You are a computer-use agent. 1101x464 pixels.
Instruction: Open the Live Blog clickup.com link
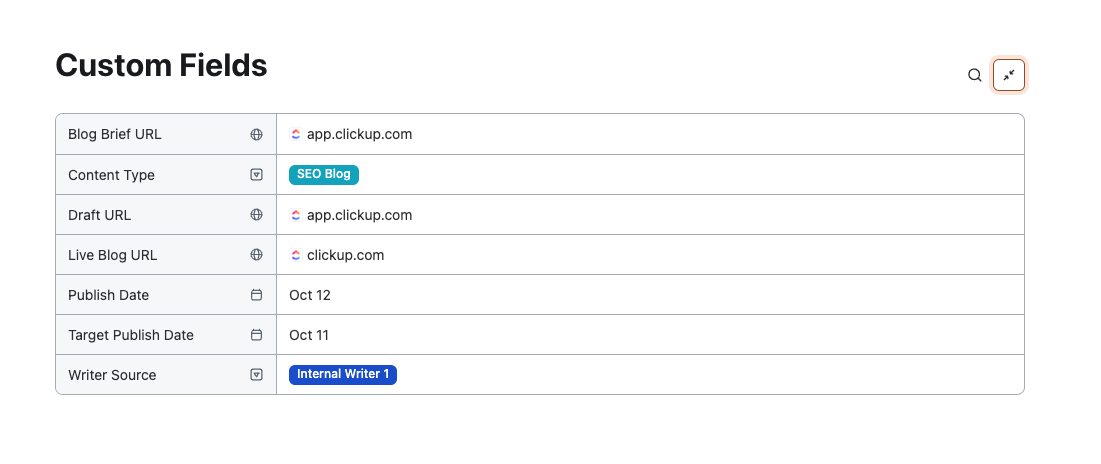[345, 255]
